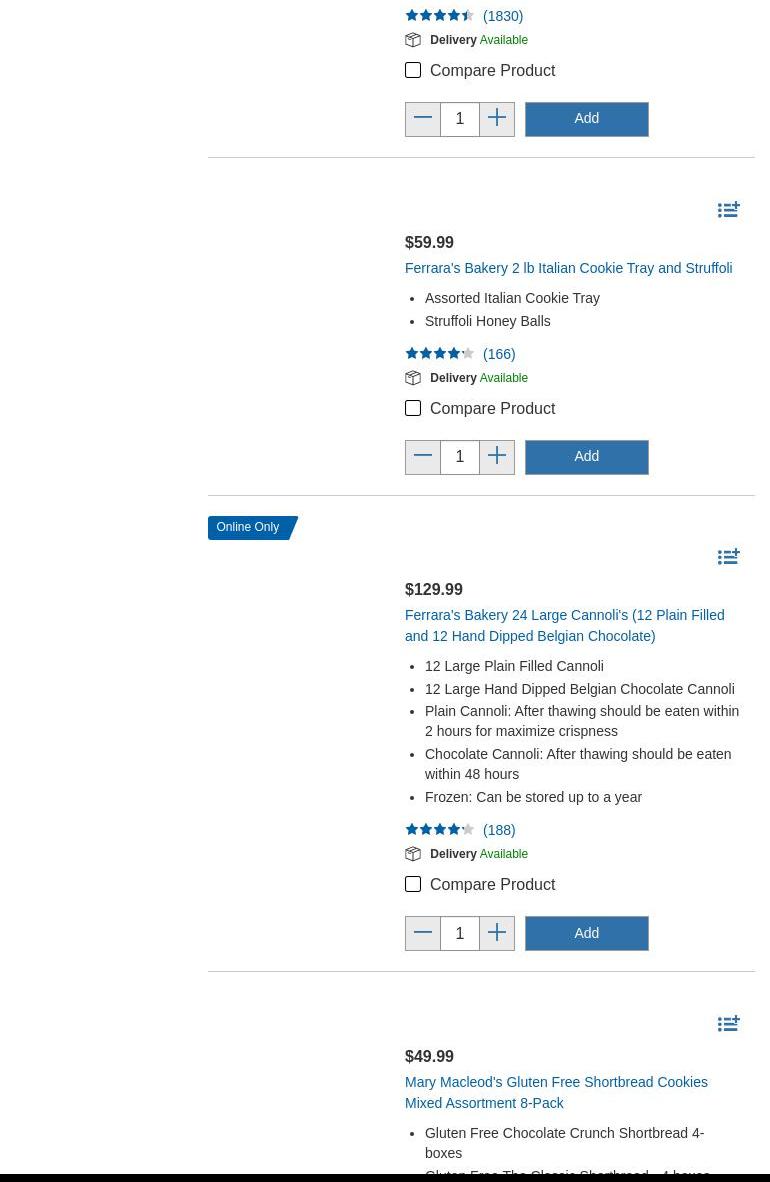770x1182 pixels.
Task: View the 188 reviews for Large Cannoli's
Action: [499, 830]
